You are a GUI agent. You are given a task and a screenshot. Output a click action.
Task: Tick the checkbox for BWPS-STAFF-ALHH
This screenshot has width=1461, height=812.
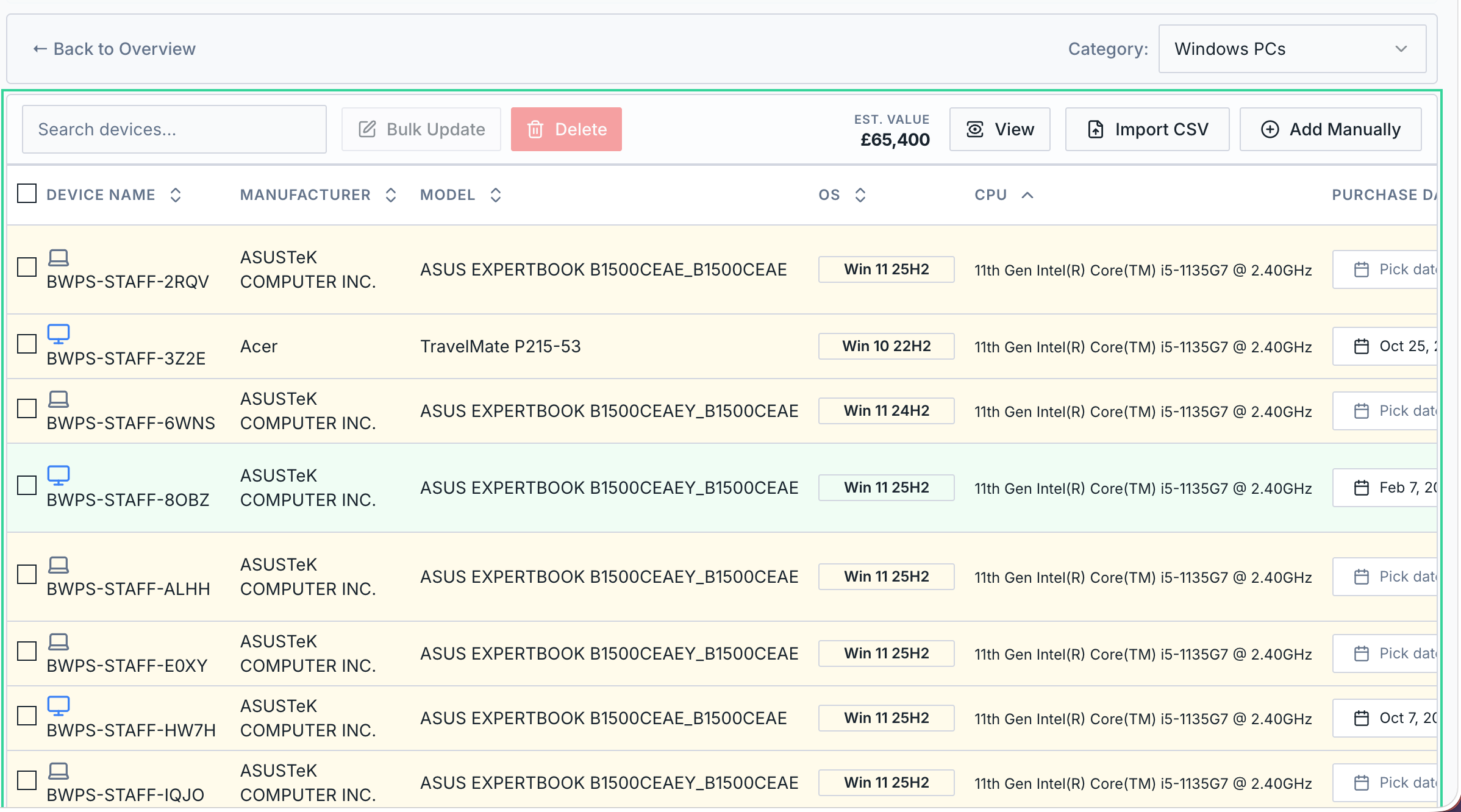click(x=27, y=574)
